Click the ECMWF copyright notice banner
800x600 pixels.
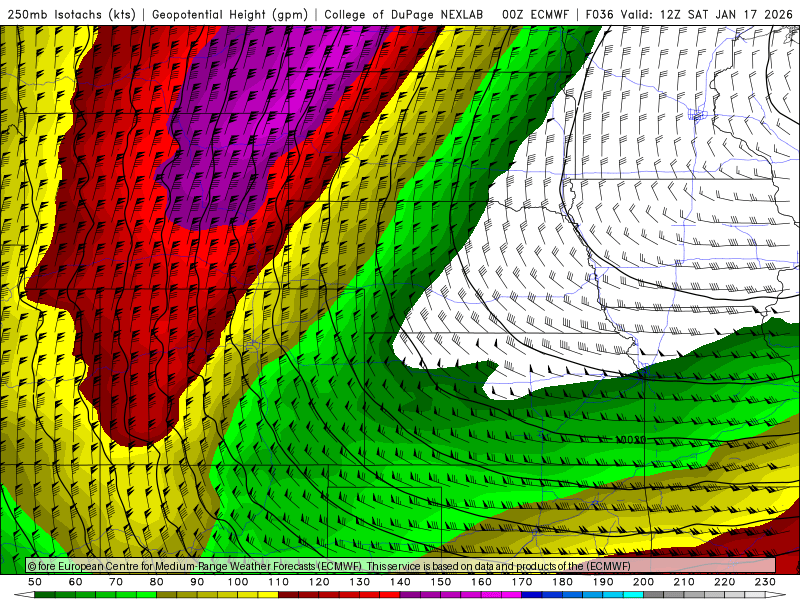pyautogui.click(x=401, y=566)
